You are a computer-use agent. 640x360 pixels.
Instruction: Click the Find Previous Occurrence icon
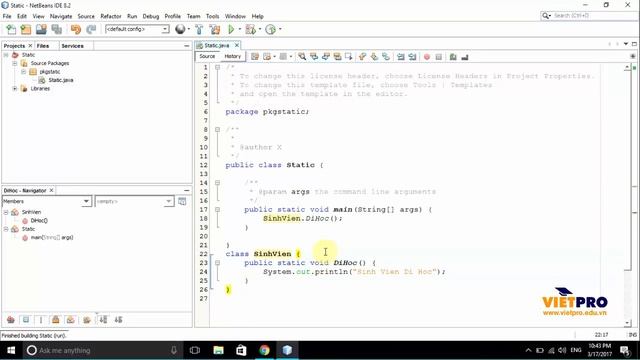point(314,57)
